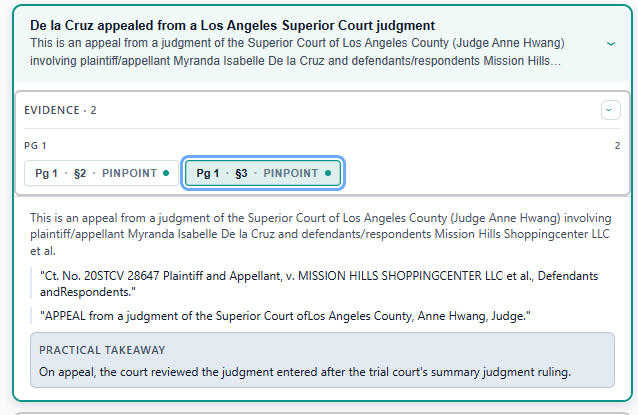The image size is (638, 415).
Task: Click the green dot on §2 Pinpoint
Action: pyautogui.click(x=166, y=173)
